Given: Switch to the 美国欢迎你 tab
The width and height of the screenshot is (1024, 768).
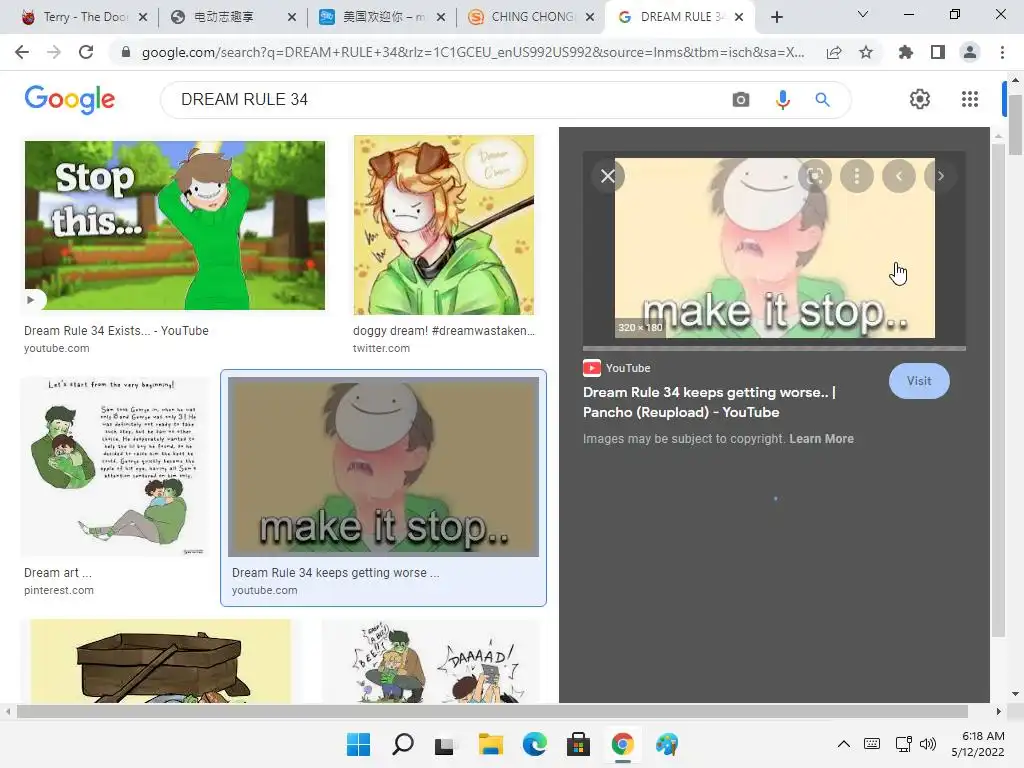Looking at the screenshot, I should point(383,17).
